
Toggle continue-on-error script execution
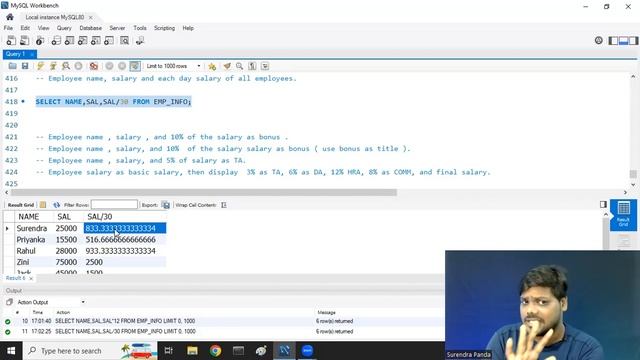(93, 66)
